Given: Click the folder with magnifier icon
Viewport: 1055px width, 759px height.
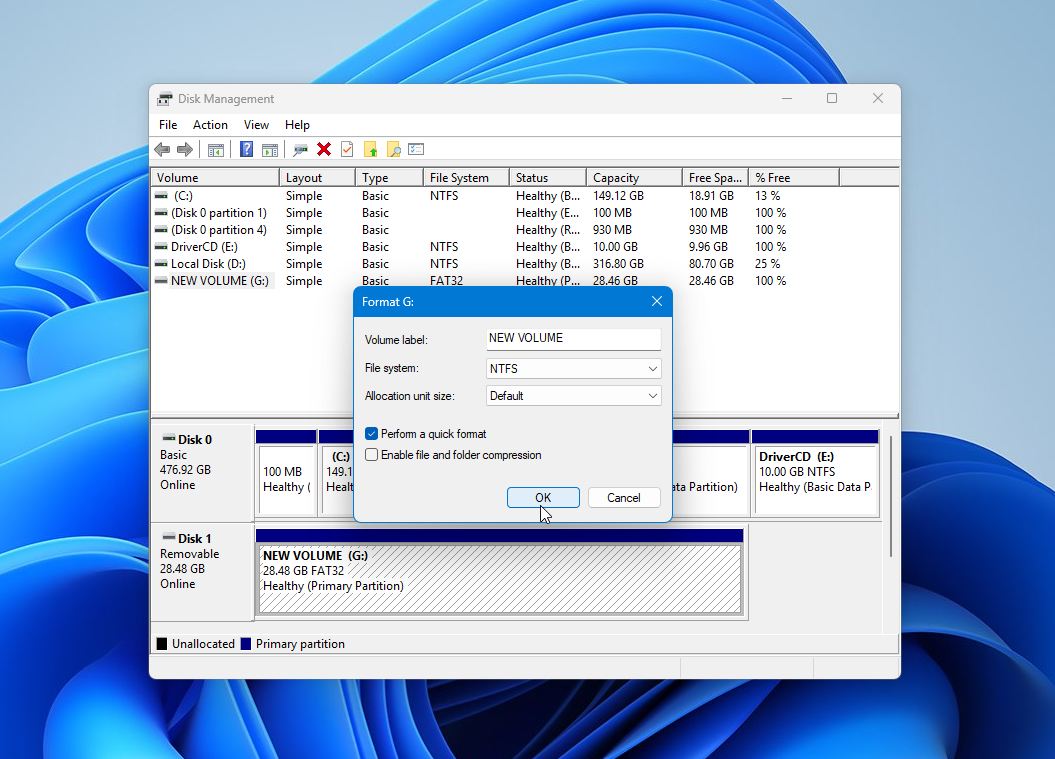Looking at the screenshot, I should [394, 149].
